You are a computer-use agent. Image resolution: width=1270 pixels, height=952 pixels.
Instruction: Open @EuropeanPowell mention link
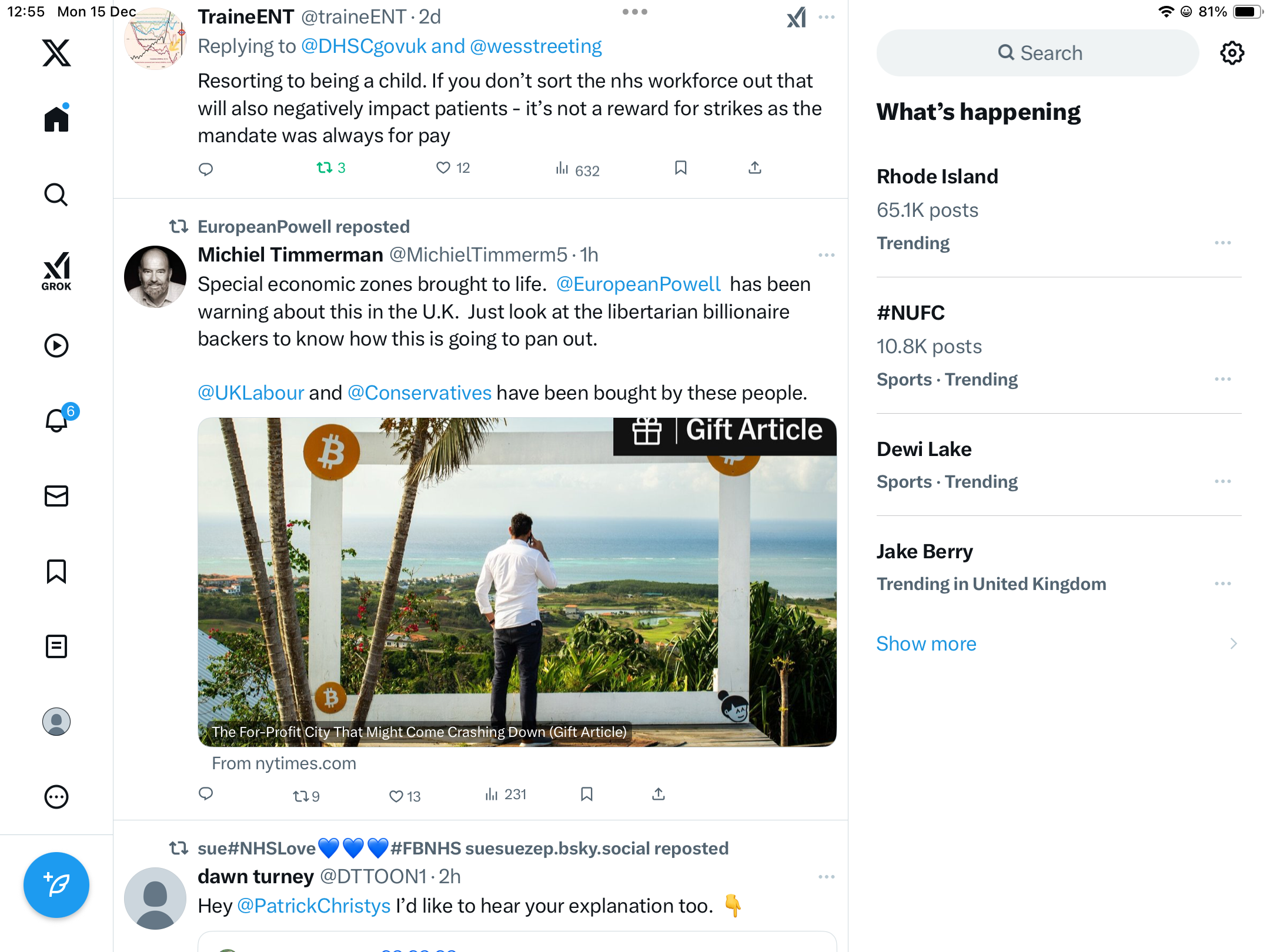pyautogui.click(x=639, y=284)
